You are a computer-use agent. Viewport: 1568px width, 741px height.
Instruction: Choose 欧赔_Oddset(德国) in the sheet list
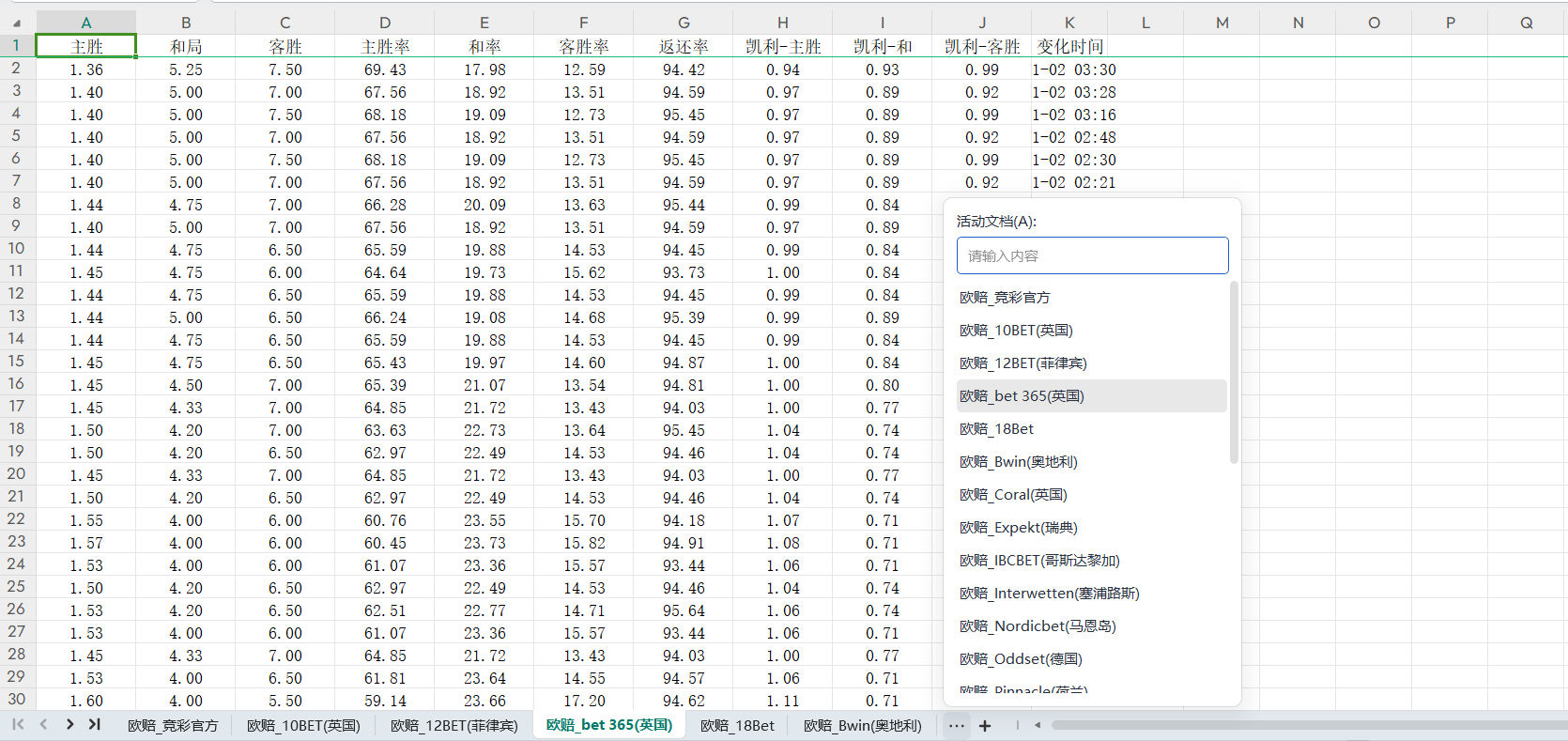point(1091,658)
